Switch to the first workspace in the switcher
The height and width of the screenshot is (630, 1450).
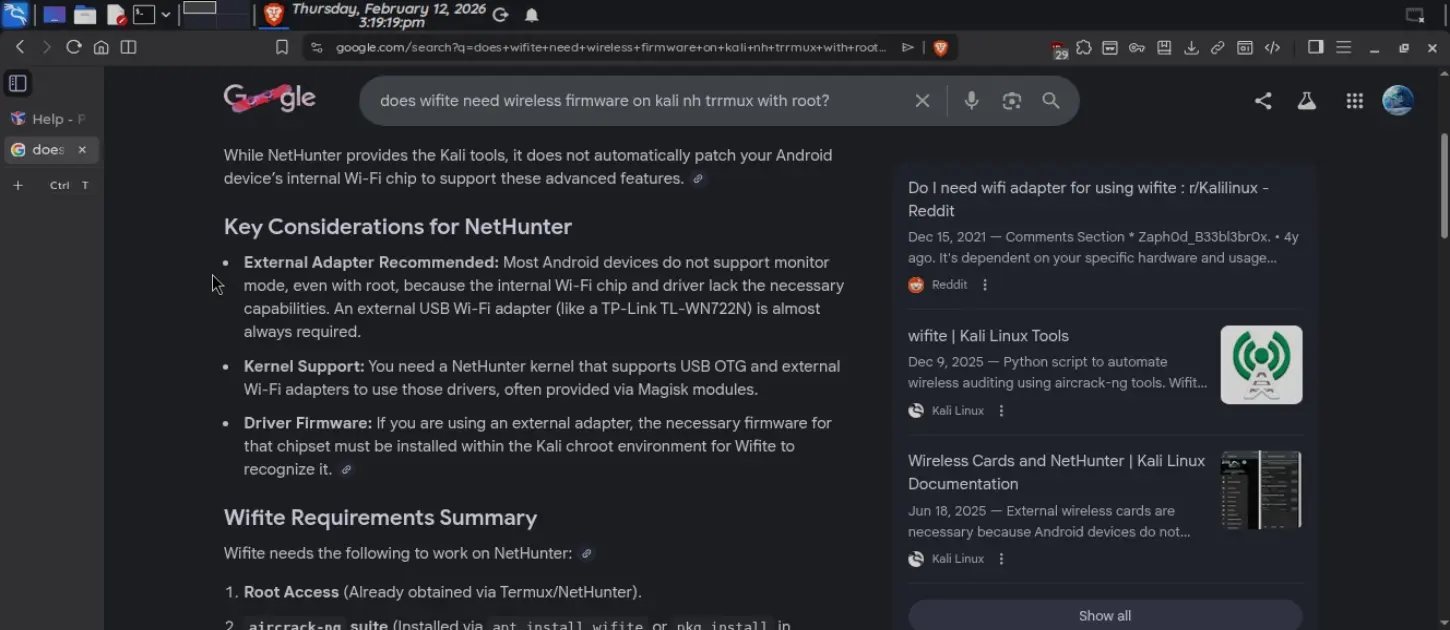200,8
